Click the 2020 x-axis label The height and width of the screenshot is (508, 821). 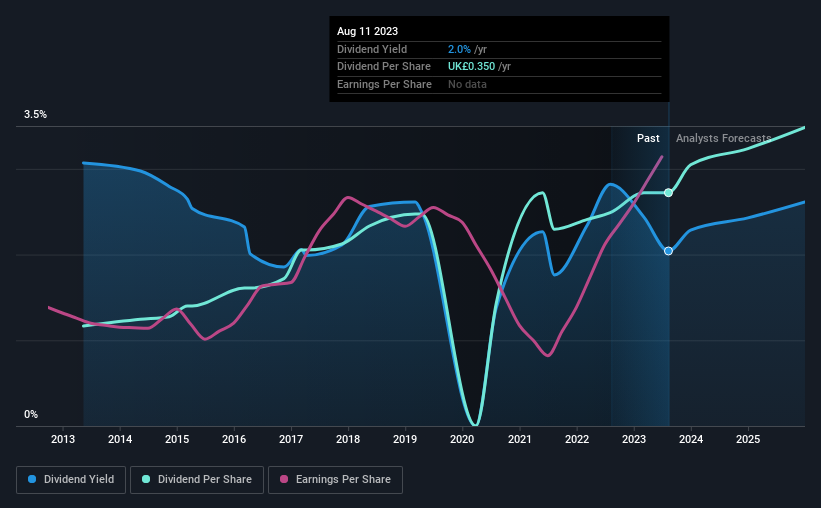click(x=462, y=439)
